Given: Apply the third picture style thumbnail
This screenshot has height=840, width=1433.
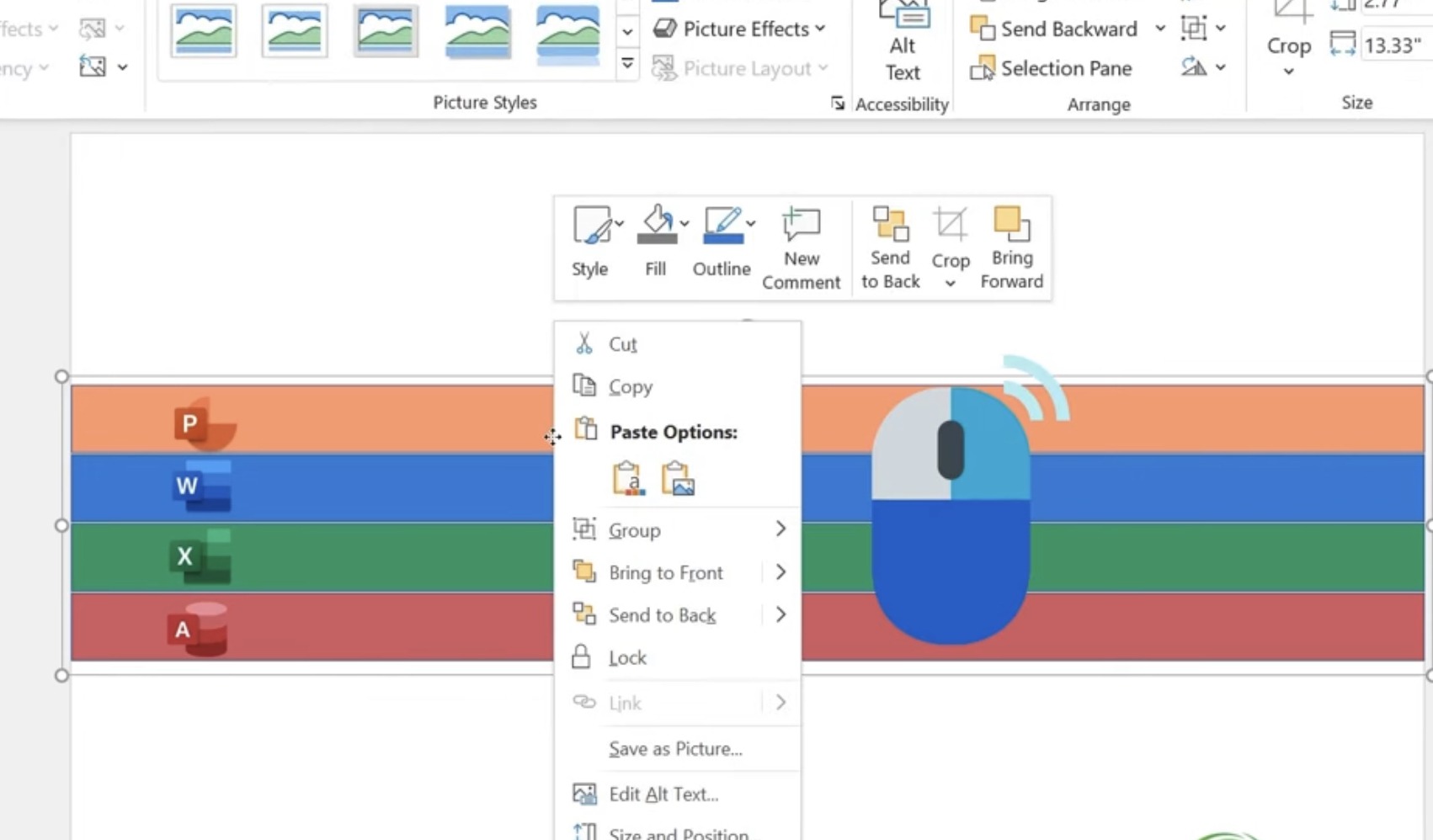Looking at the screenshot, I should [386, 31].
